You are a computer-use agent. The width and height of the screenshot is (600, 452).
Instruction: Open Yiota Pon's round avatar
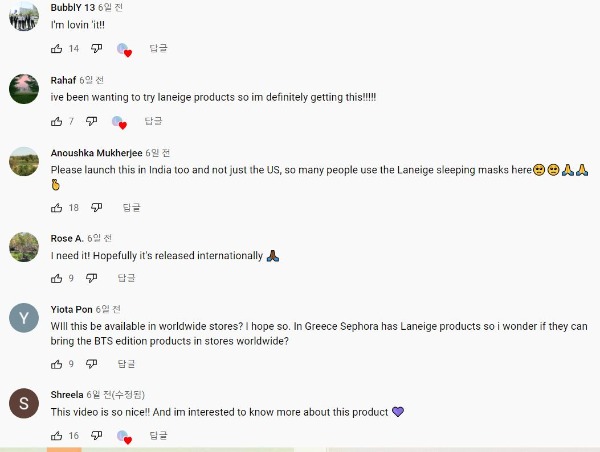(24, 318)
